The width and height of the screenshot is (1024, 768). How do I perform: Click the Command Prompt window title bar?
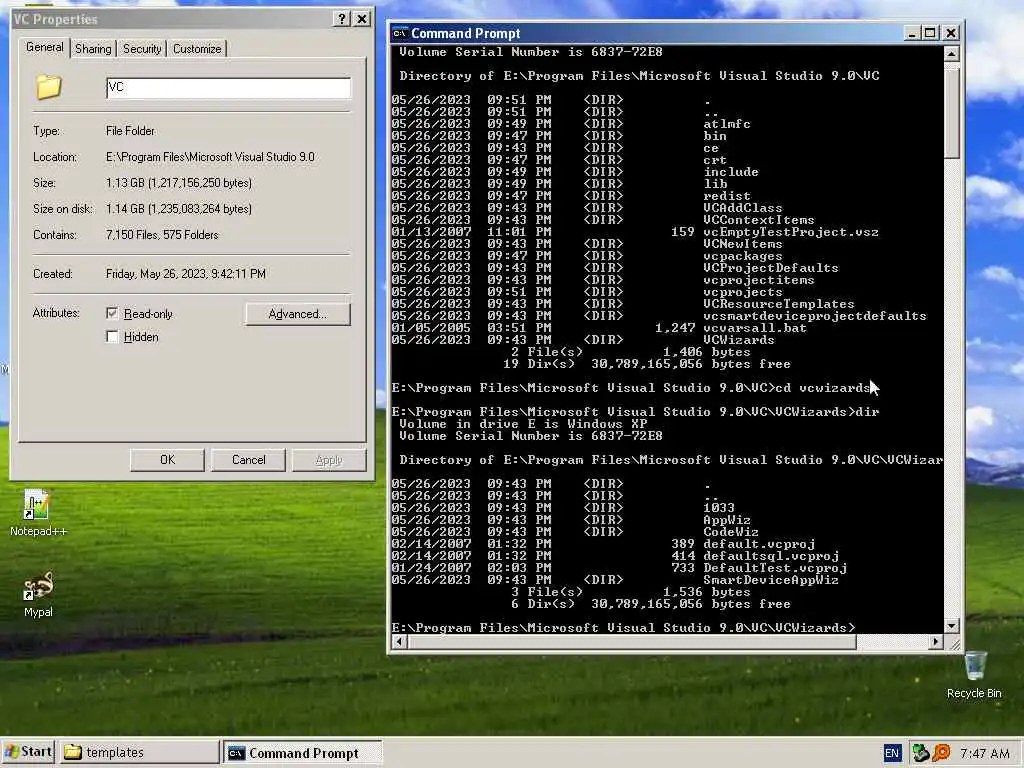675,33
